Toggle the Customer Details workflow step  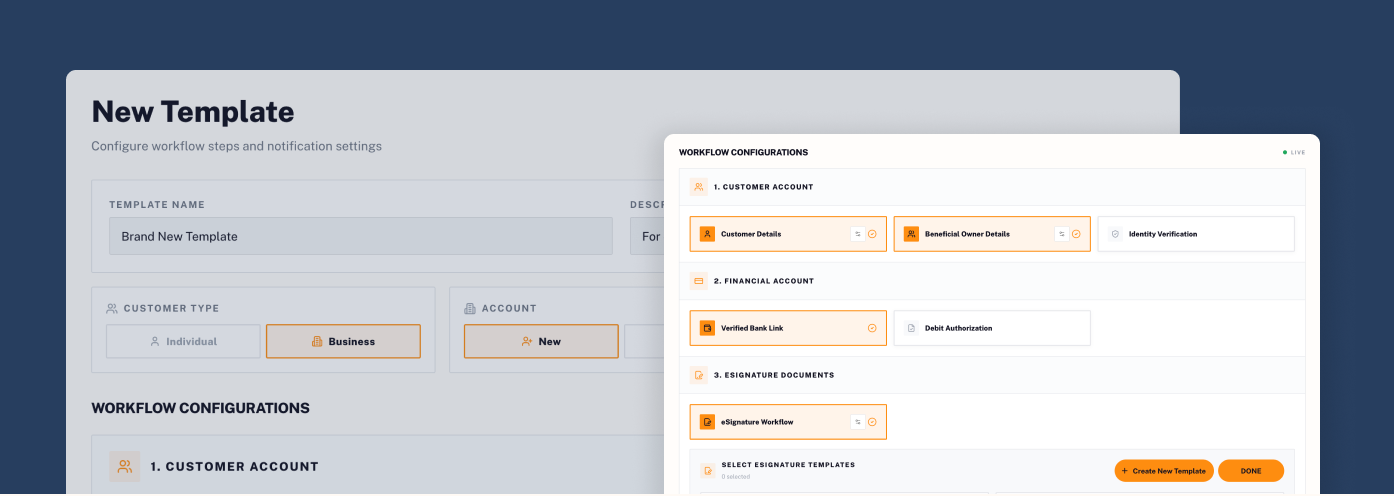(788, 234)
